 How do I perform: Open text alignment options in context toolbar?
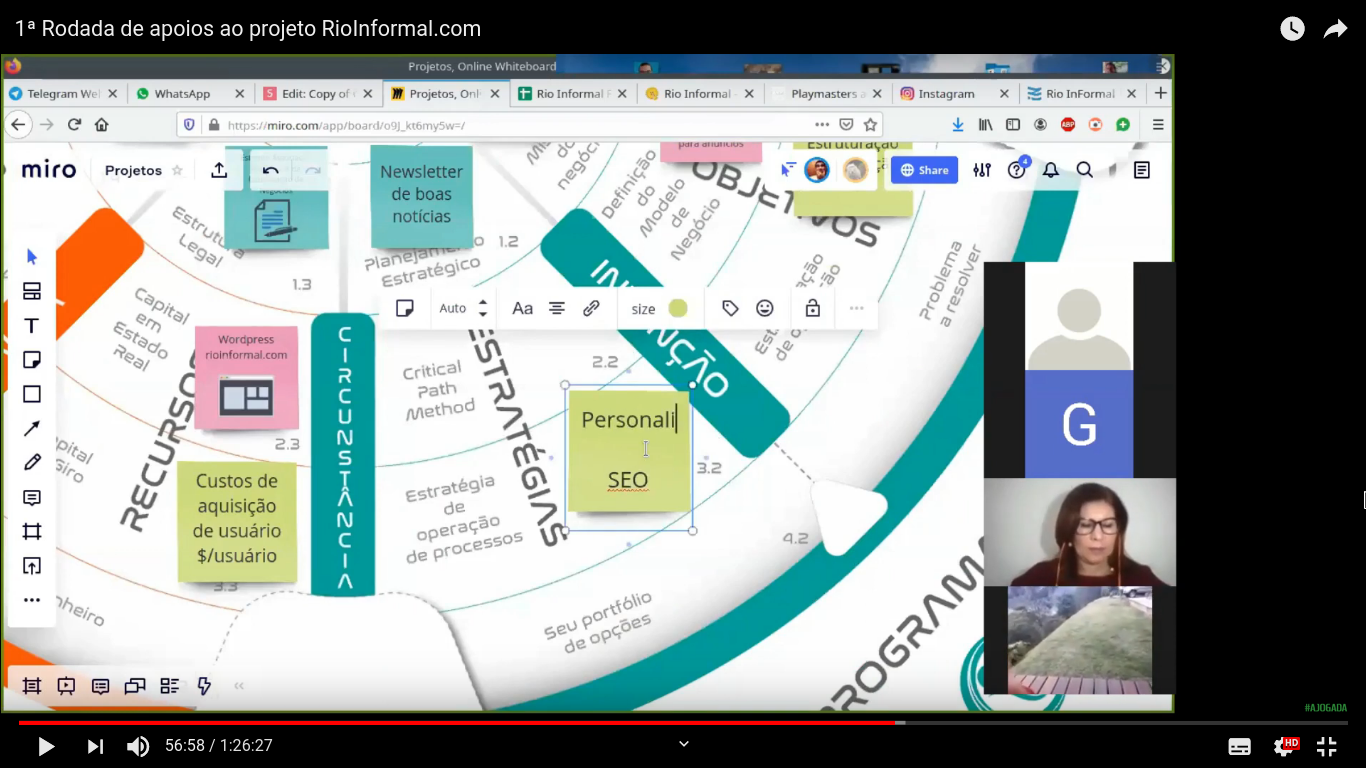pos(557,308)
